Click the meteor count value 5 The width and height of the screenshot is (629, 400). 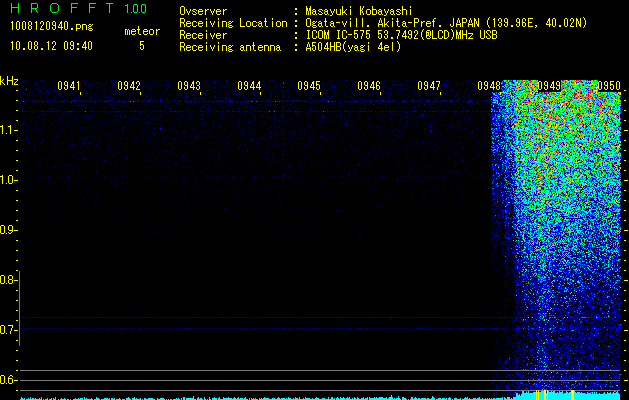142,46
